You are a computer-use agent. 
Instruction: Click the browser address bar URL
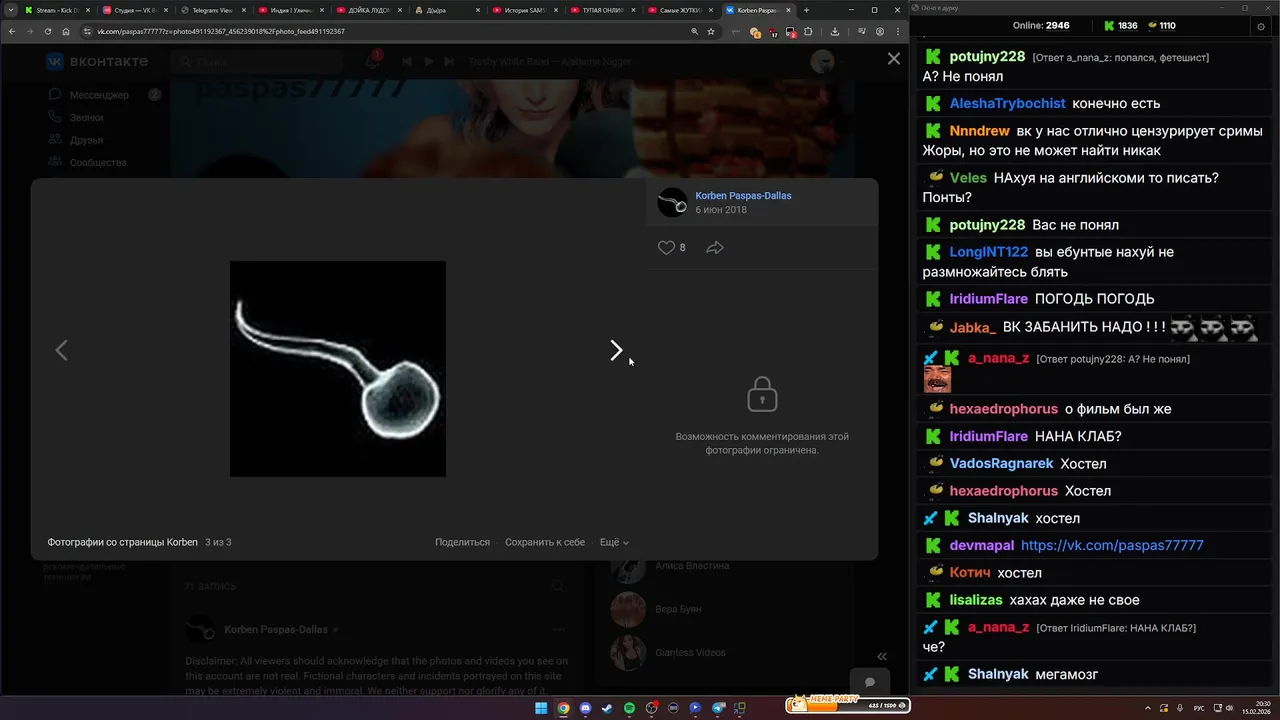(x=220, y=31)
